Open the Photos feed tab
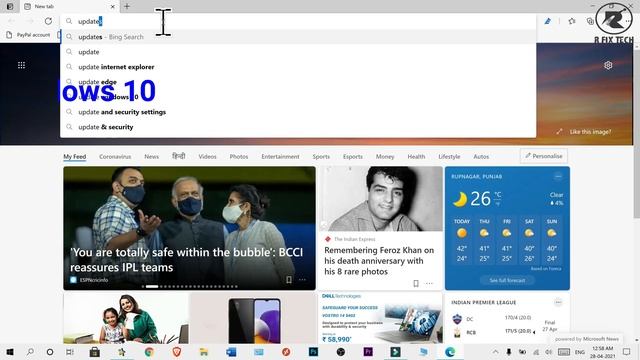 coord(239,156)
